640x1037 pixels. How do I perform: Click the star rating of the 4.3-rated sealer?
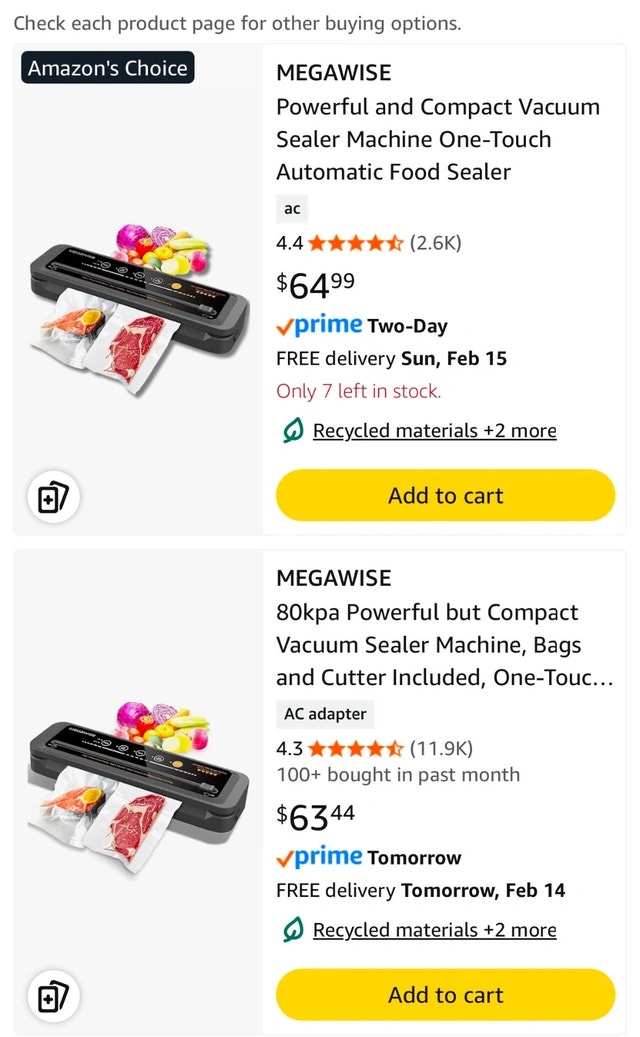pos(355,748)
